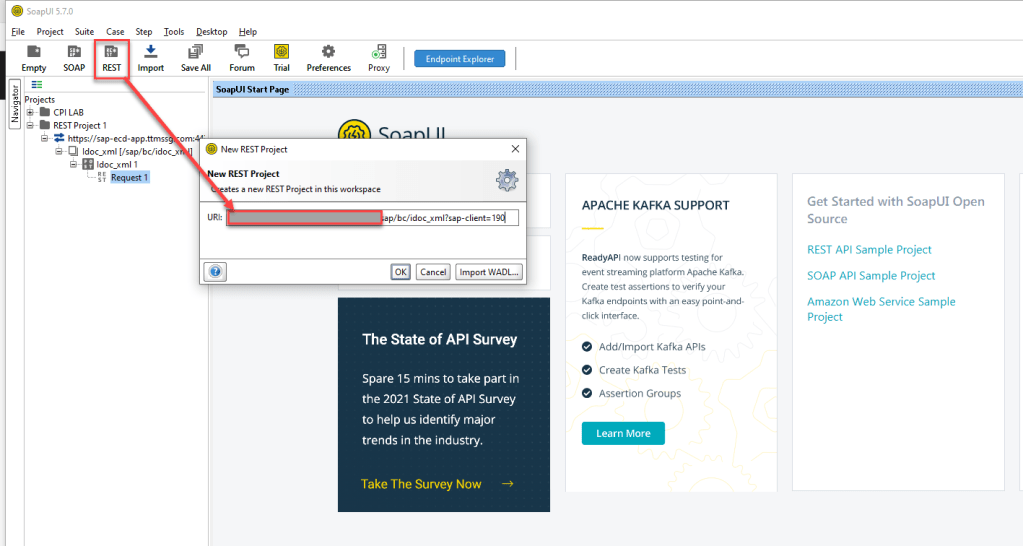This screenshot has height=546, width=1023.
Task: Collapse the Idoc_xml 1 tree node
Action: (x=73, y=164)
